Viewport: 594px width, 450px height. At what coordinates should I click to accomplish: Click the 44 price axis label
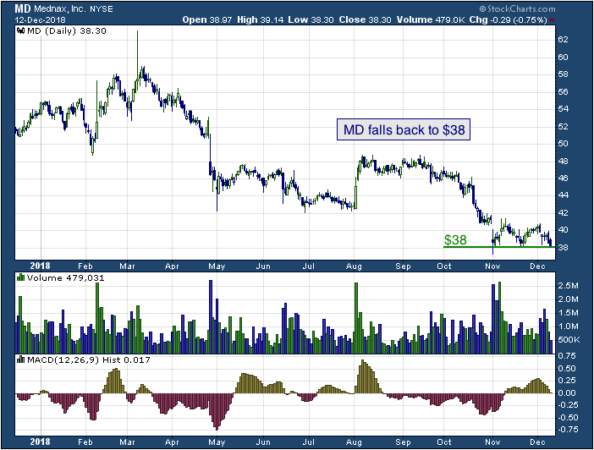click(563, 195)
